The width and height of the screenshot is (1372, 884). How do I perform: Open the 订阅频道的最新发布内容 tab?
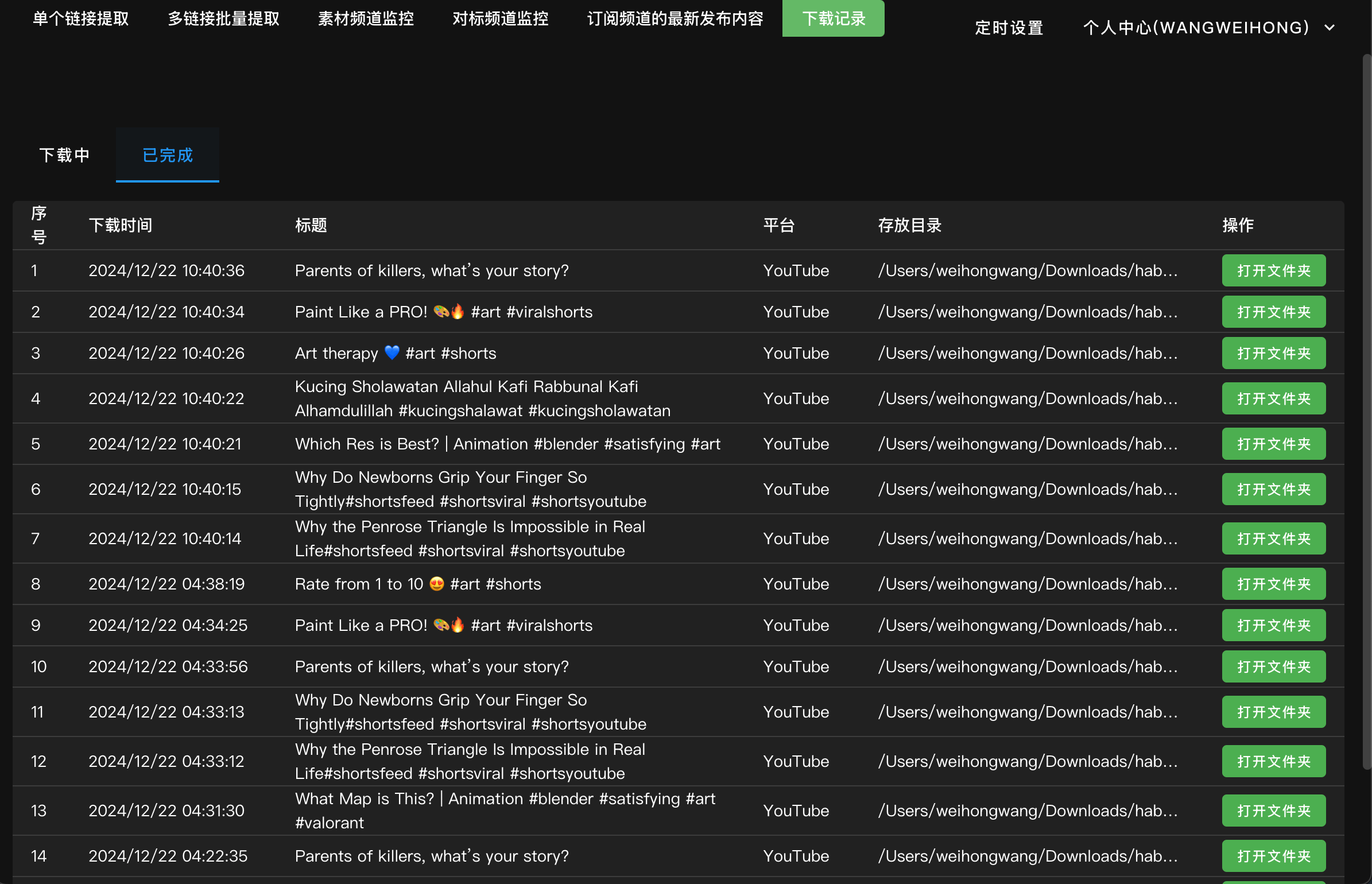click(x=675, y=18)
